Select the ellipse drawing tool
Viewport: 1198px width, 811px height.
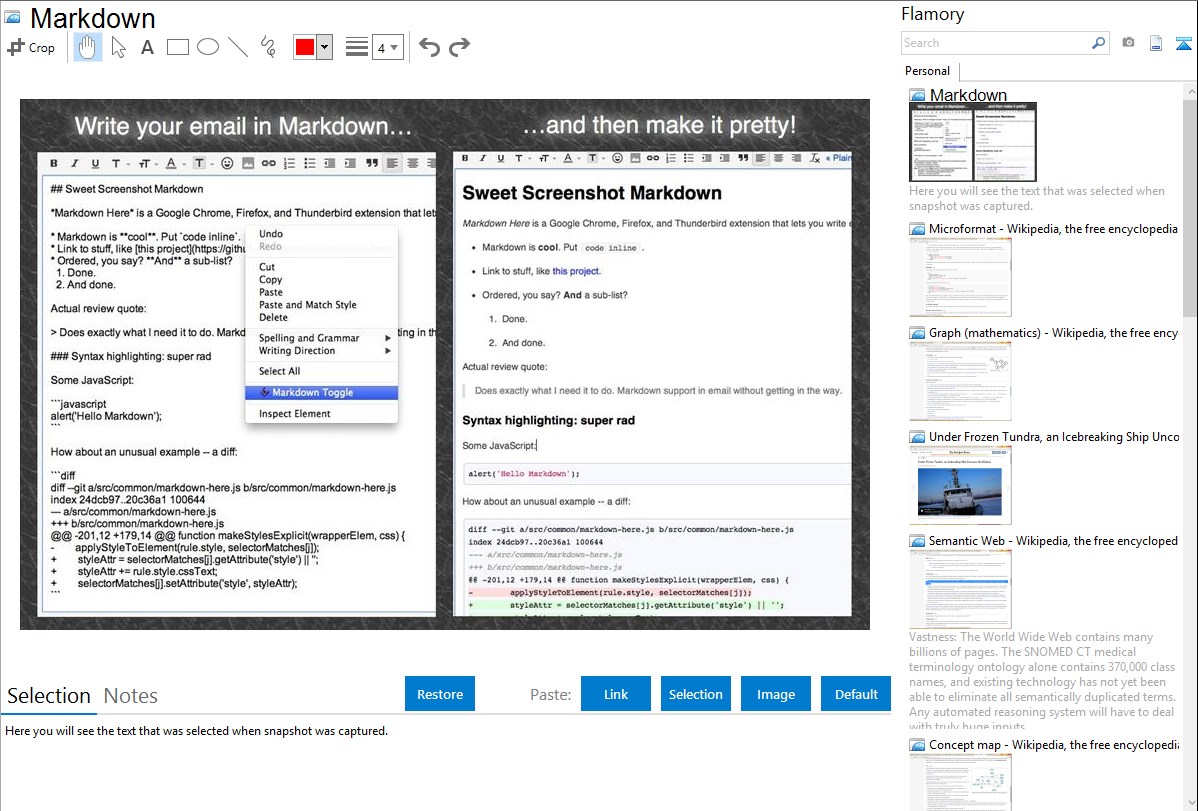[208, 47]
